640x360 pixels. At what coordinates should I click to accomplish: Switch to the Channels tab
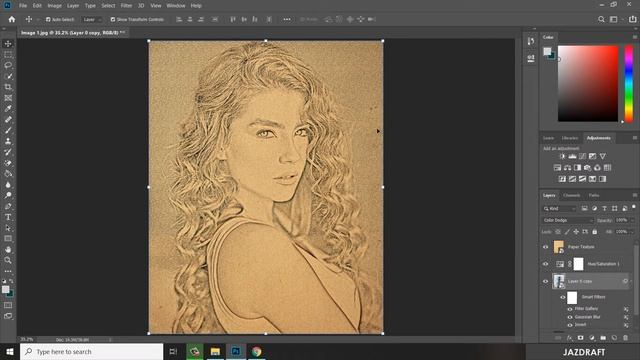click(571, 195)
